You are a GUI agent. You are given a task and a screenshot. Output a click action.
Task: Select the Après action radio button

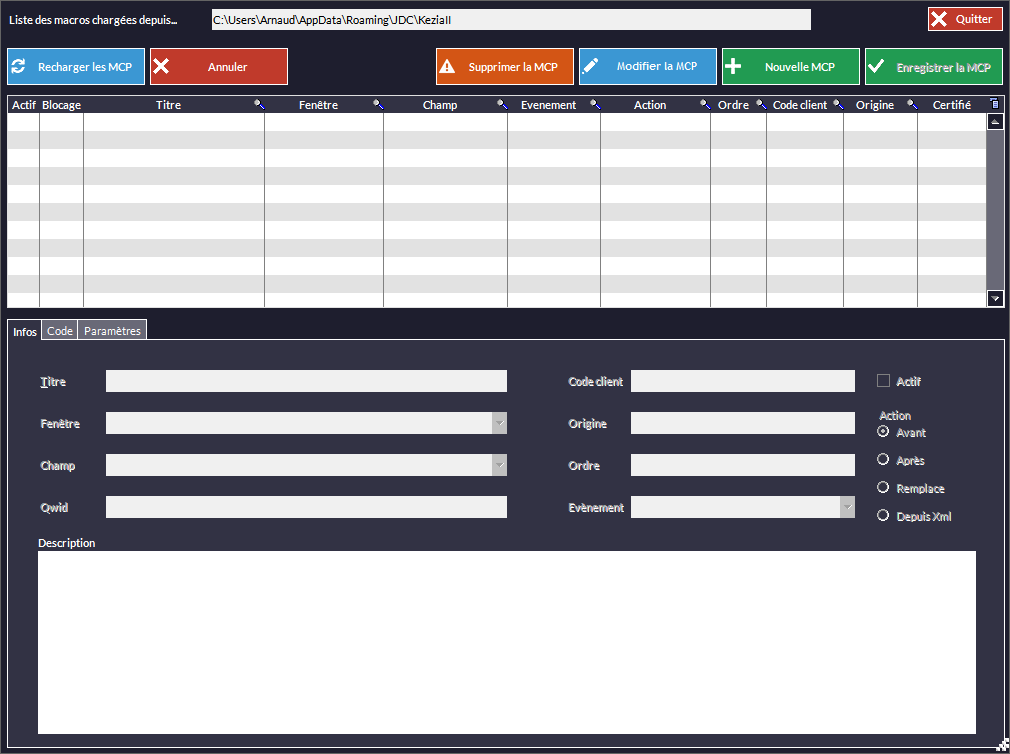(x=883, y=460)
